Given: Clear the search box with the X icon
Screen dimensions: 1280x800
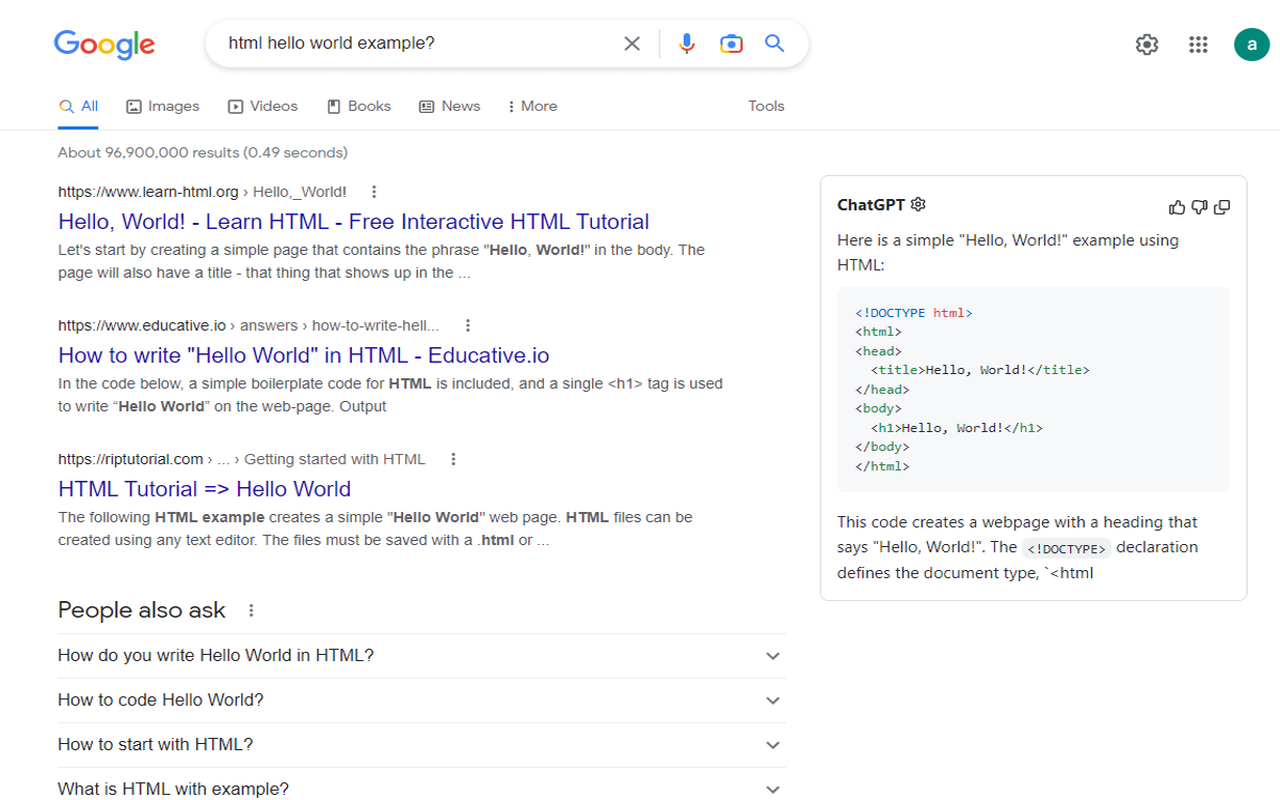Looking at the screenshot, I should click(632, 44).
